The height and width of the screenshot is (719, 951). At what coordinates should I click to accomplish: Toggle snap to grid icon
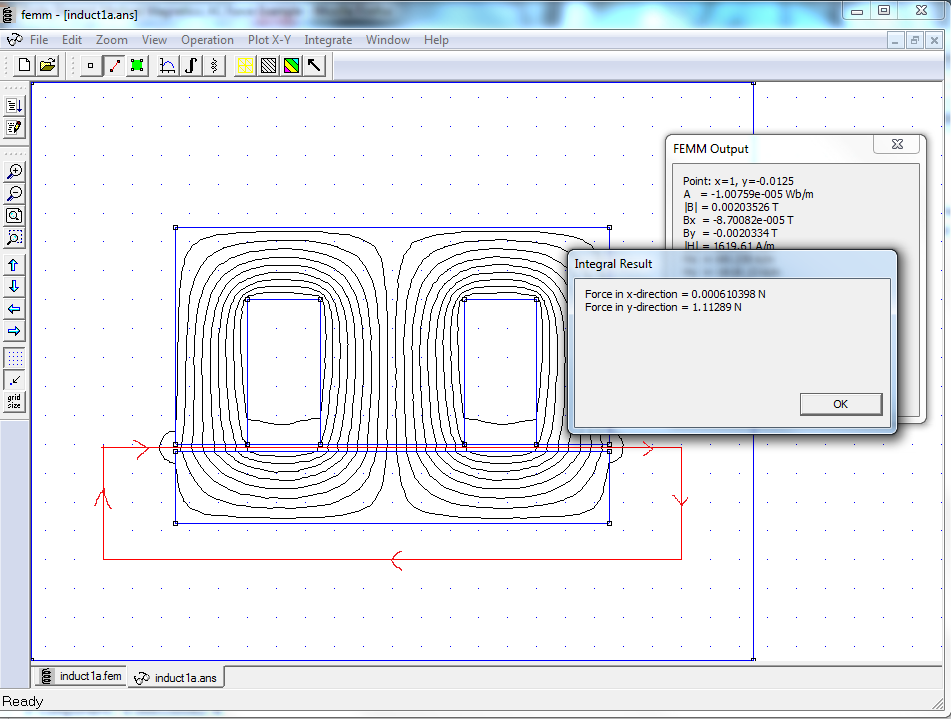(x=14, y=380)
